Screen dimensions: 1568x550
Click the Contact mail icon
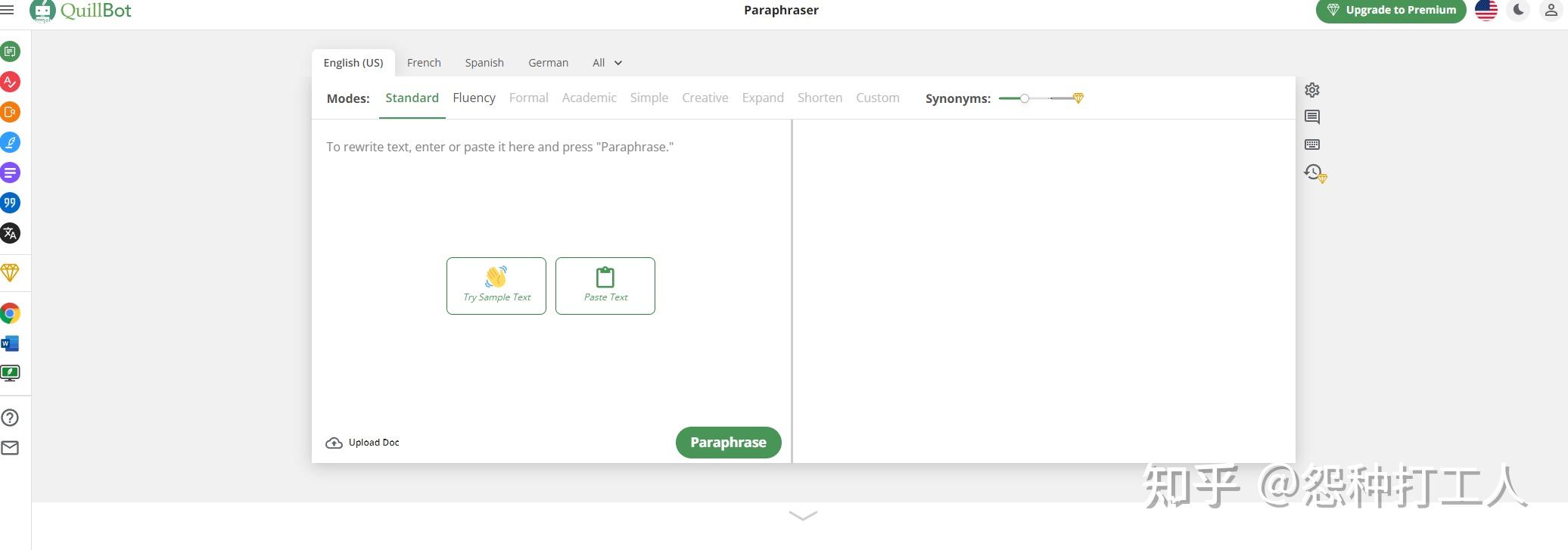pyautogui.click(x=10, y=448)
